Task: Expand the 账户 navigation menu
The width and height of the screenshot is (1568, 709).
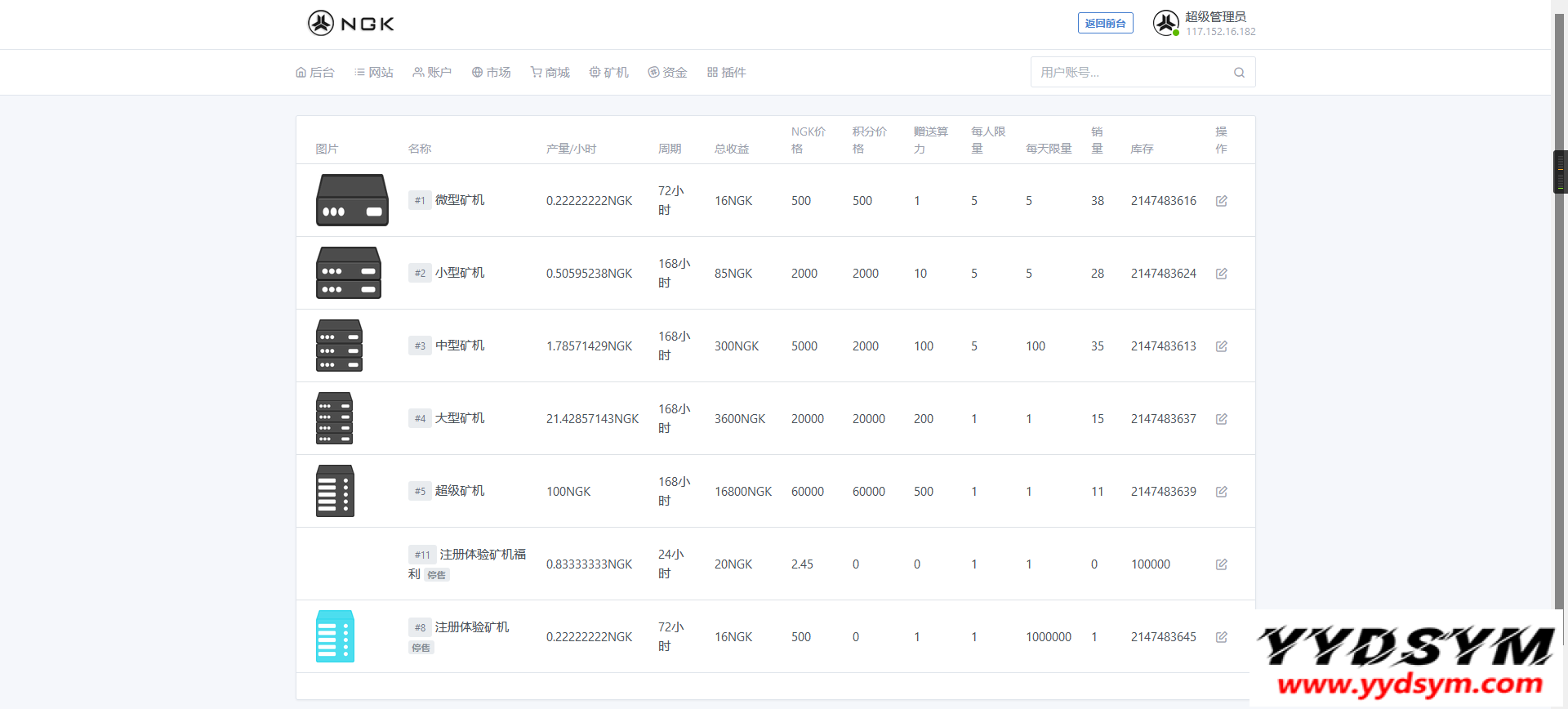Action: 432,73
